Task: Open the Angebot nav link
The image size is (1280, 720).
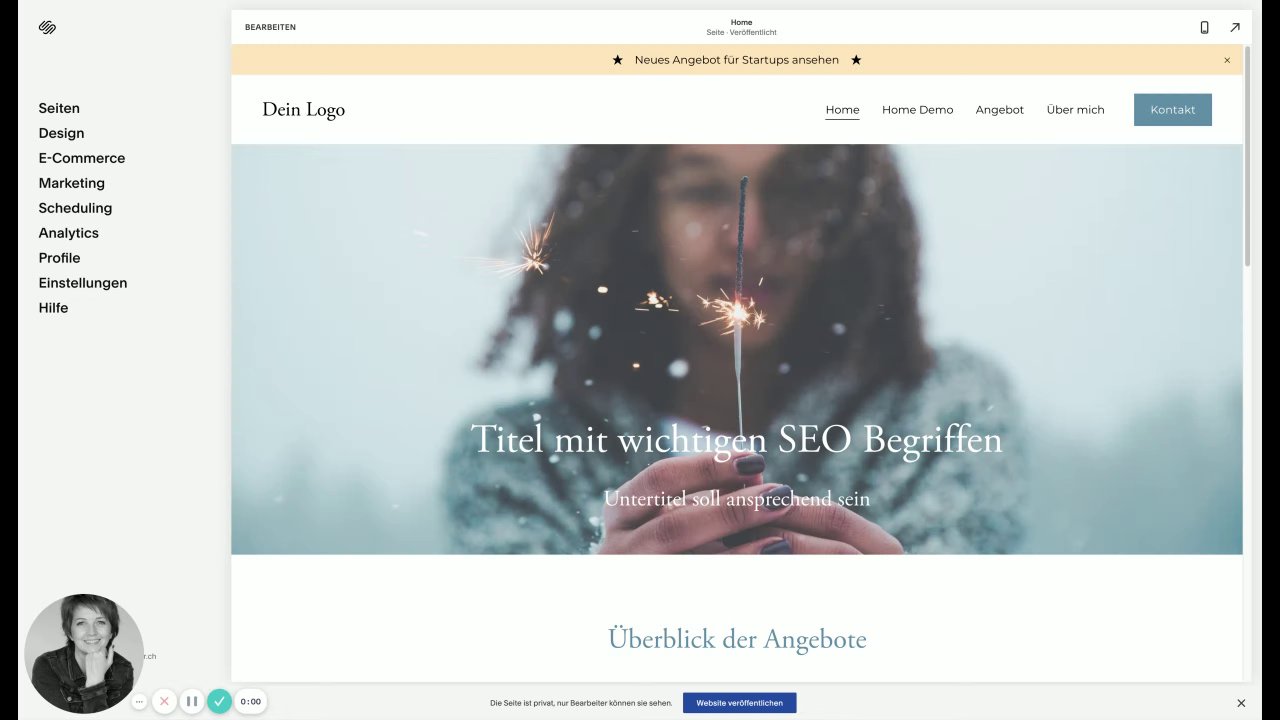Action: [x=1000, y=110]
